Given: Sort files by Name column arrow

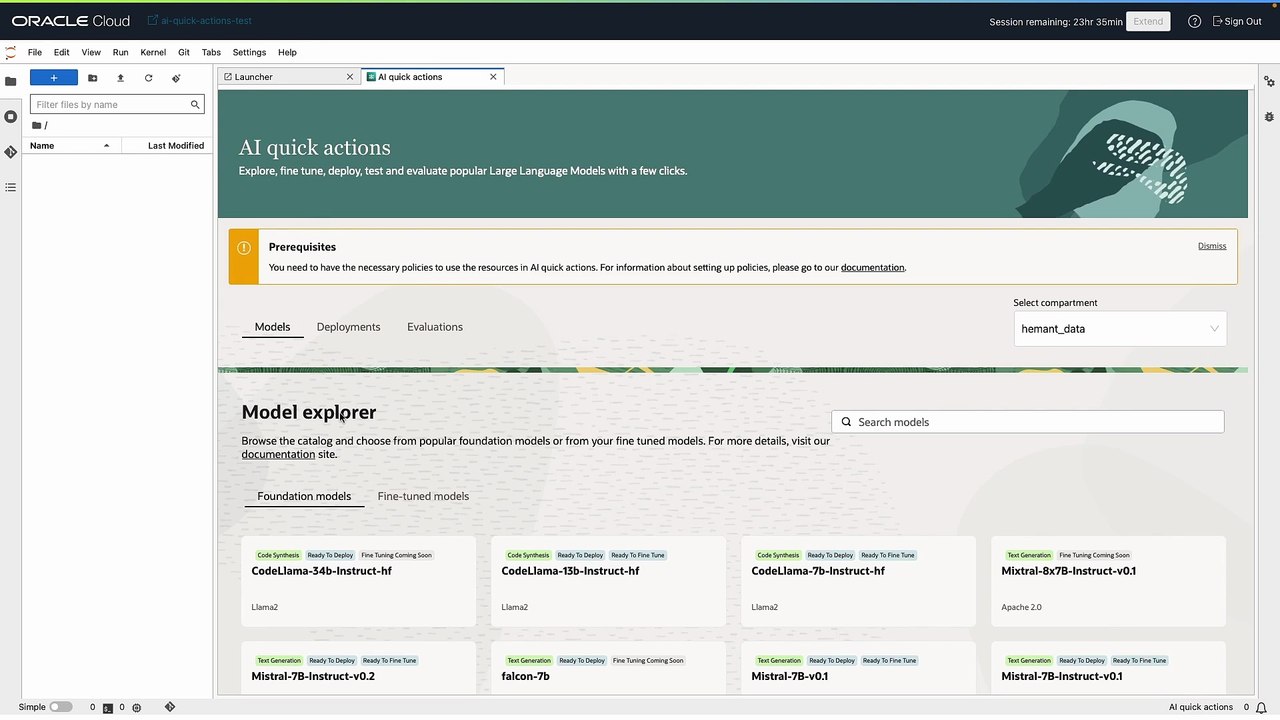Looking at the screenshot, I should click(106, 146).
